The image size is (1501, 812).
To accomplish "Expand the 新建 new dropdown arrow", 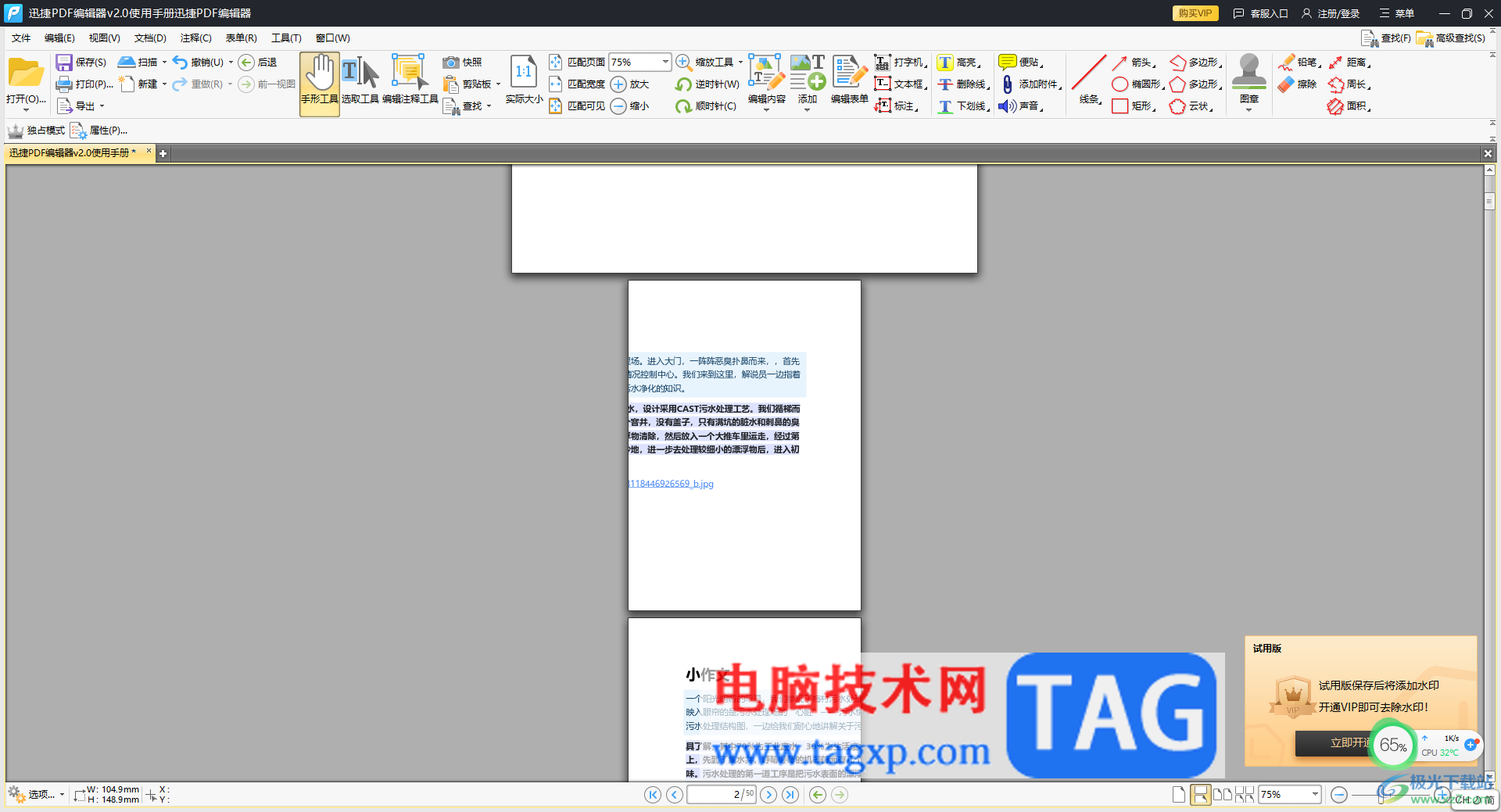I will (x=164, y=84).
